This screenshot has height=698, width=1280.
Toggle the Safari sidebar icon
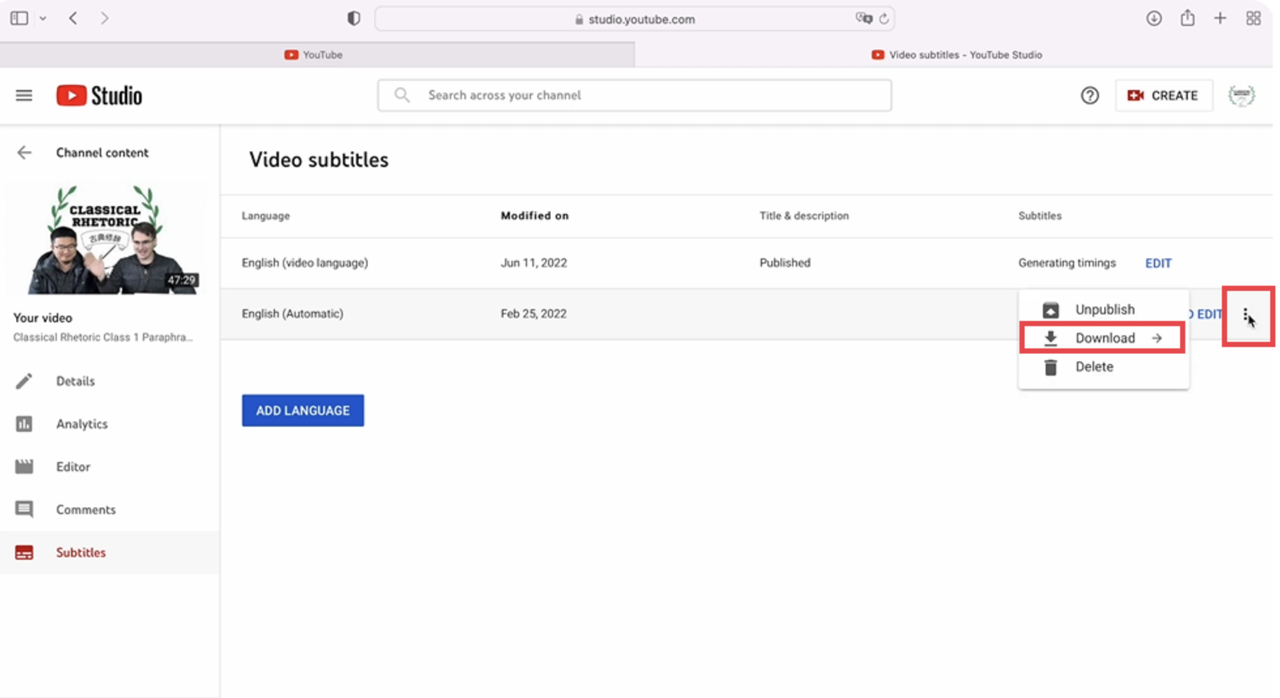tap(19, 19)
